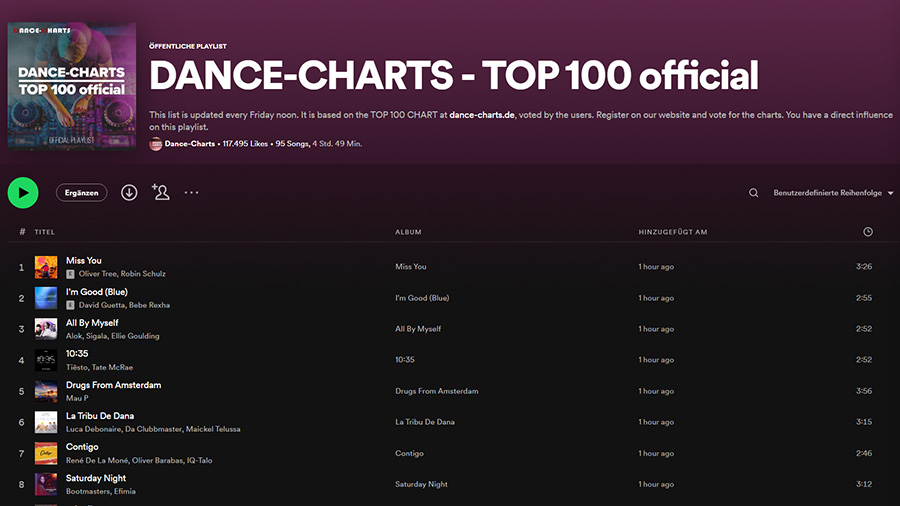Open artist Maickel Telussa

tap(213, 429)
